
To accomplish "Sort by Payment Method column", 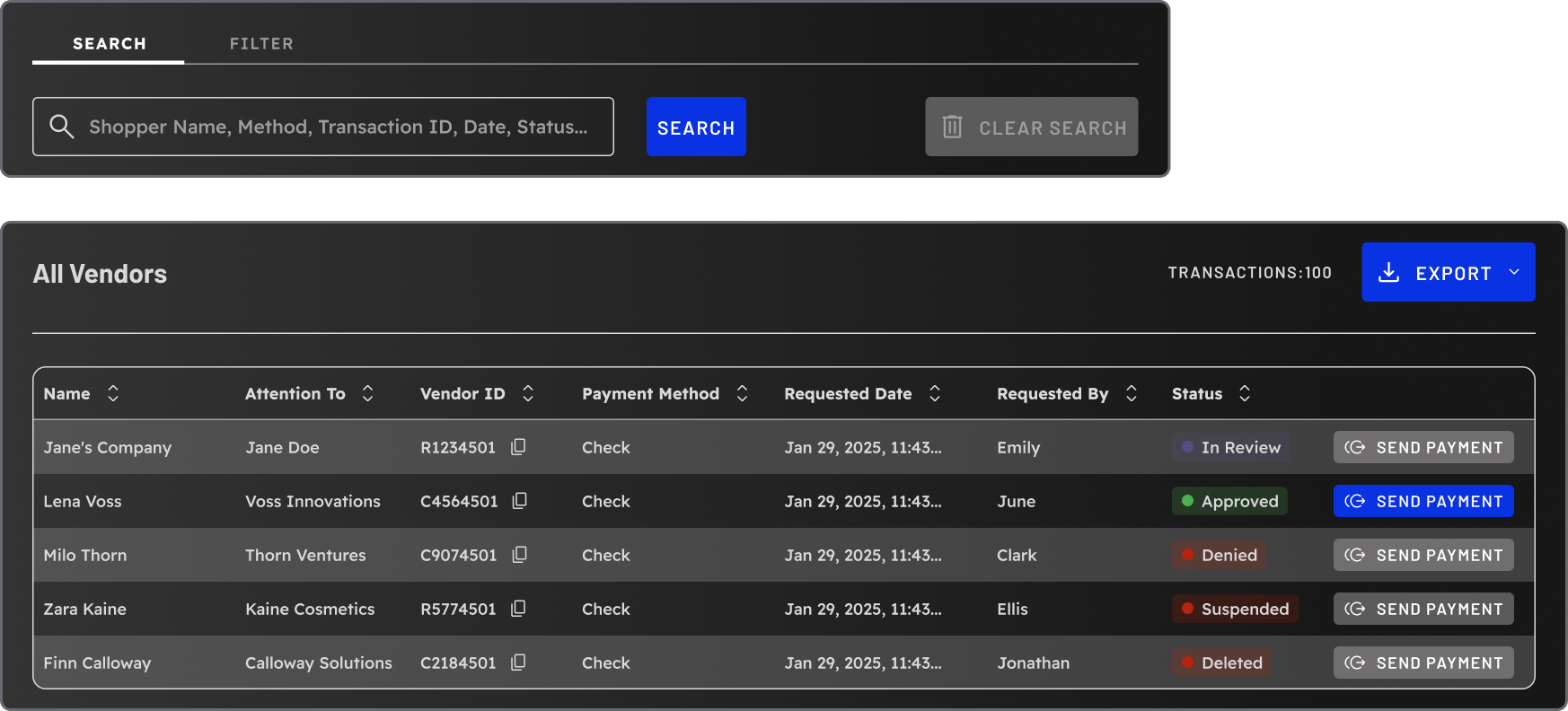I will pos(742,393).
